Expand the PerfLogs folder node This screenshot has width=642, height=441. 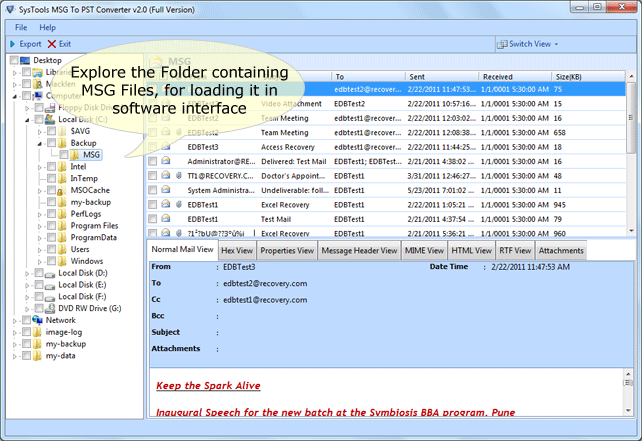click(40, 215)
